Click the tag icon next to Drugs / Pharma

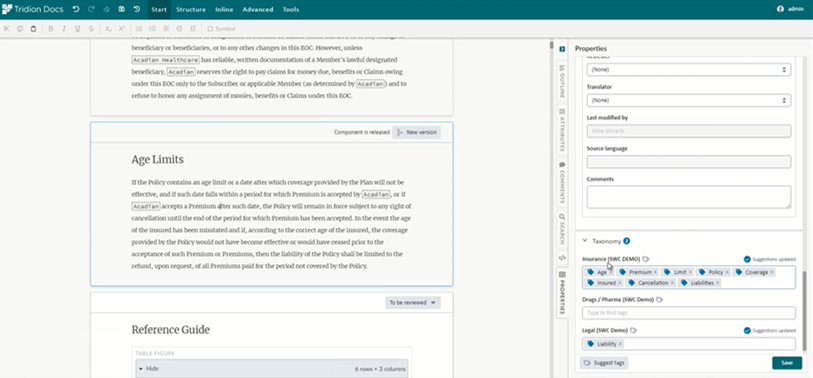tap(659, 300)
